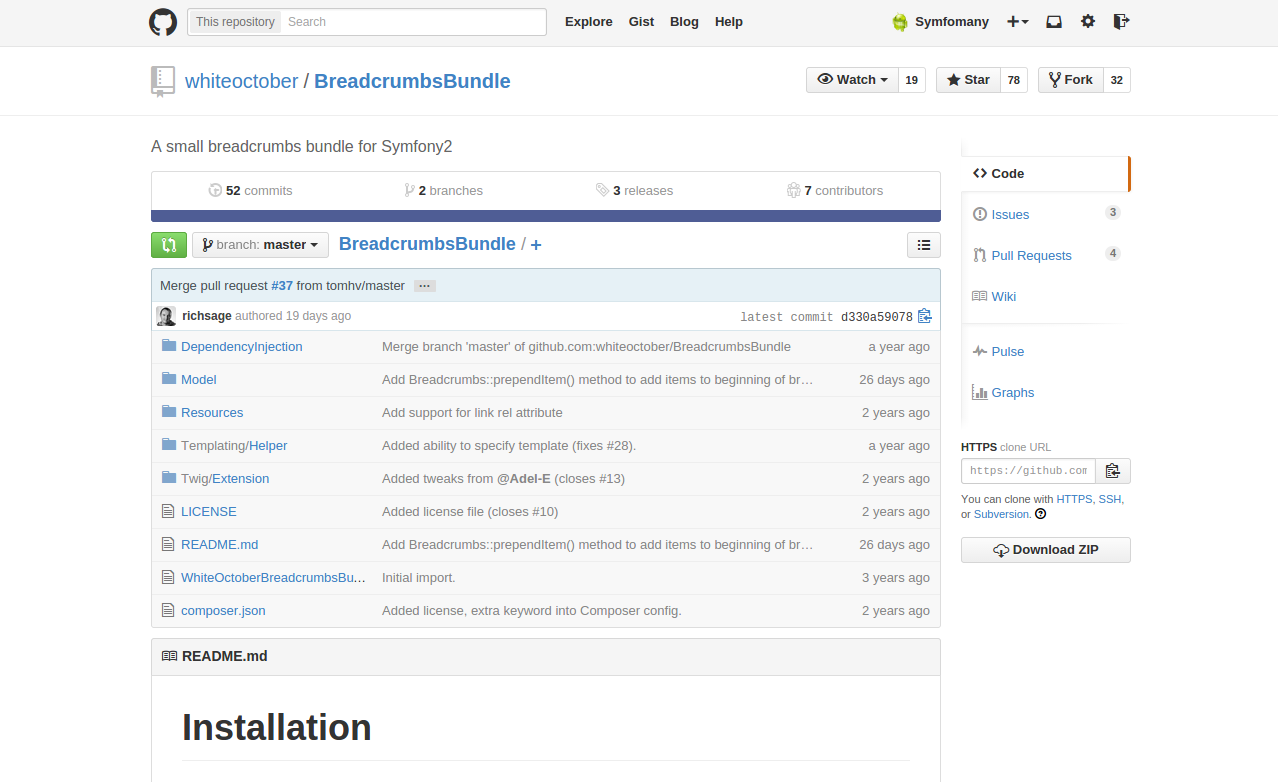
Task: Open the create-new plus icon in header
Action: pos(1018,22)
